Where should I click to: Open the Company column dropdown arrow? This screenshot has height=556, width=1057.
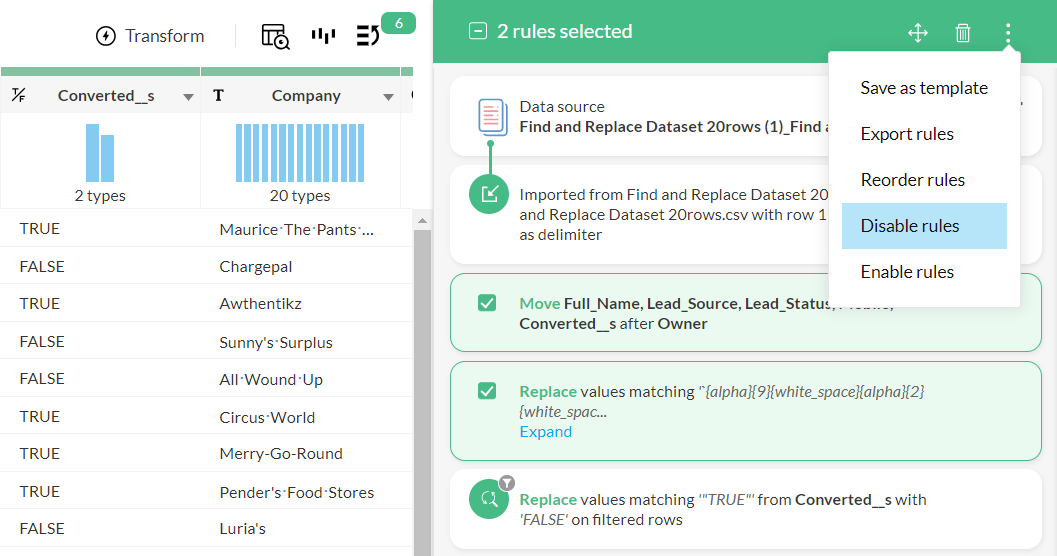point(388,97)
